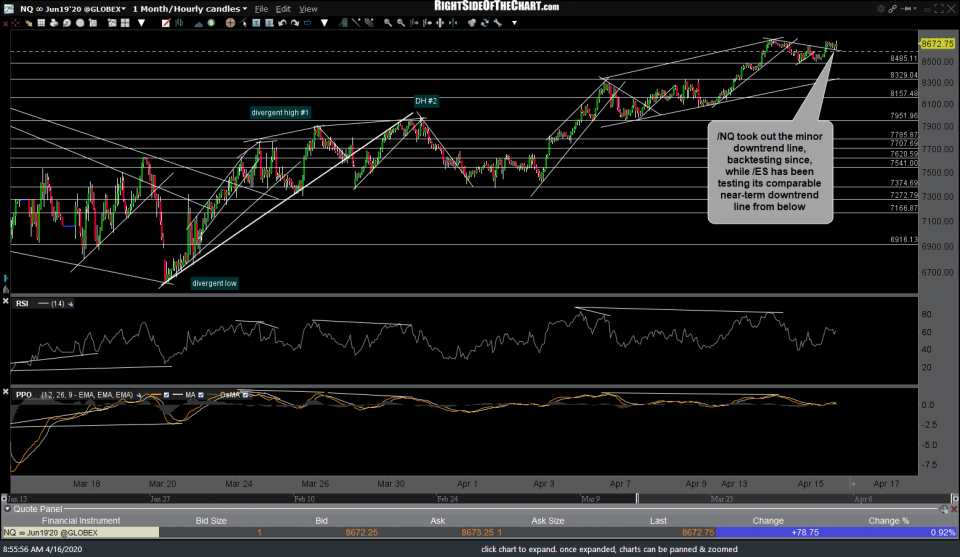
Task: Click the chain link icon in title bar
Action: pos(892,9)
